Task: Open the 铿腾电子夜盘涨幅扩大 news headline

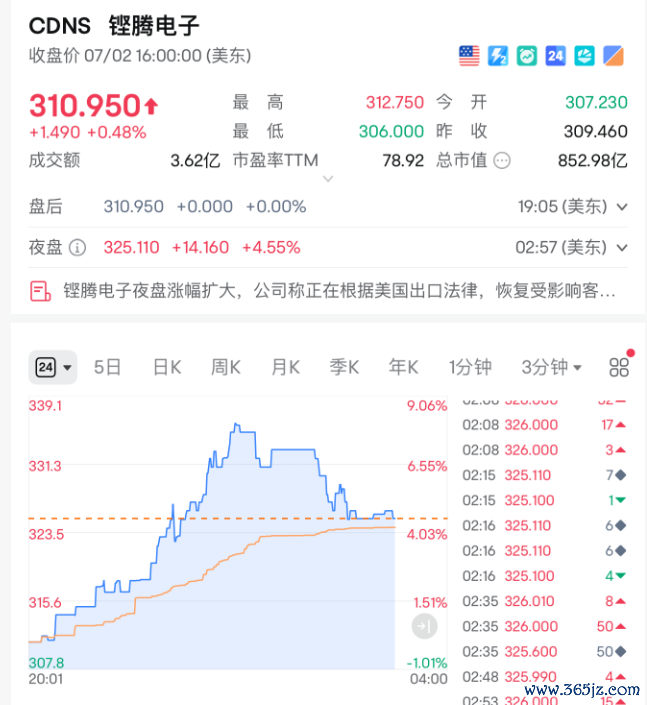Action: point(339,291)
